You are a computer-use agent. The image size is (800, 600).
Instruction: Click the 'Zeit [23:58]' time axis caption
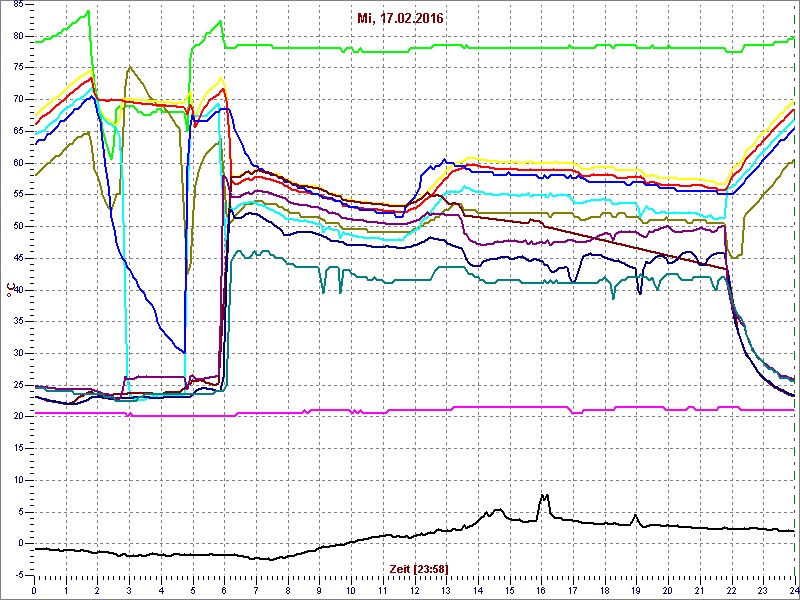pyautogui.click(x=419, y=568)
